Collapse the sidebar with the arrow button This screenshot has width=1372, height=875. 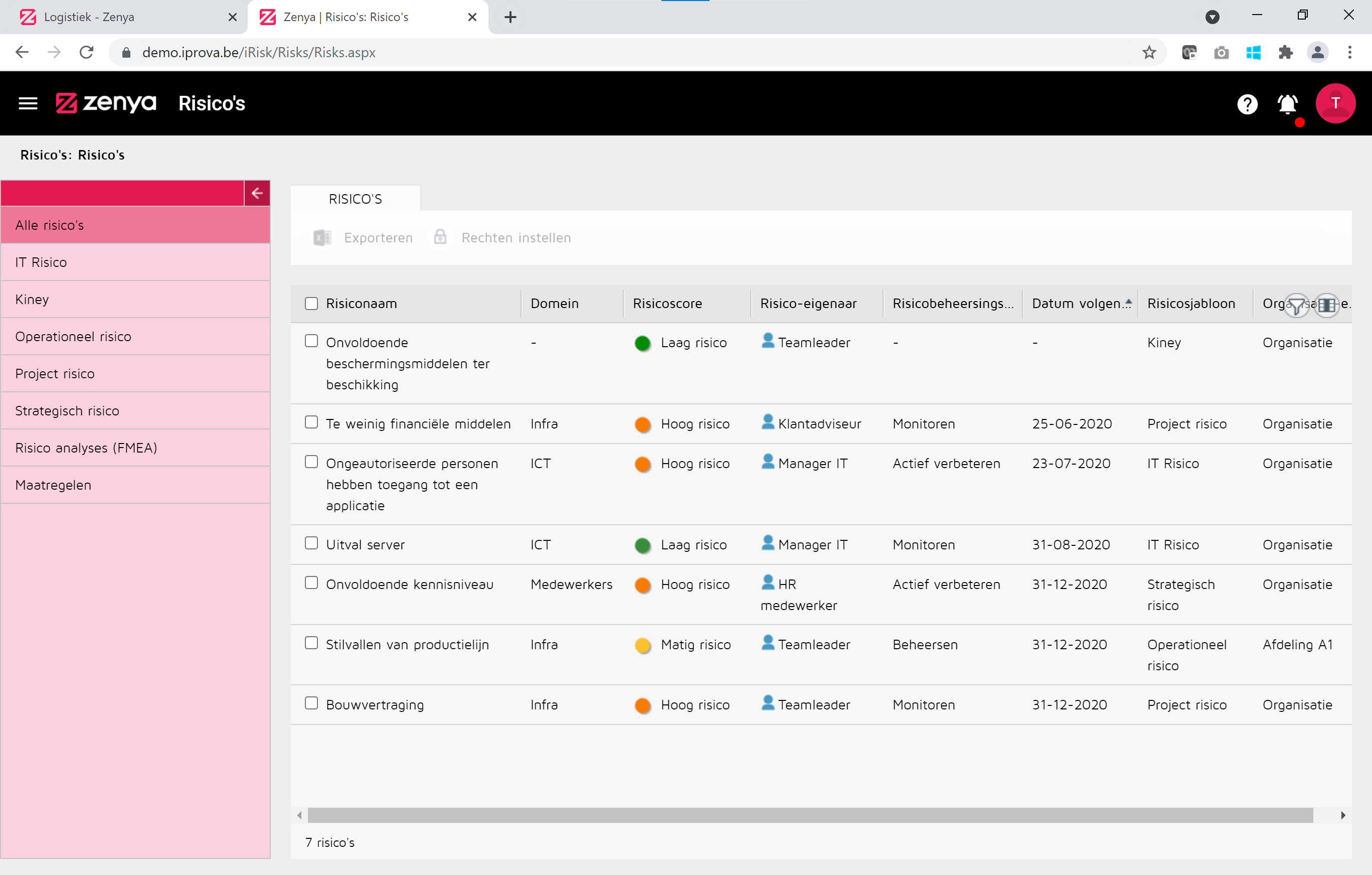pyautogui.click(x=257, y=193)
